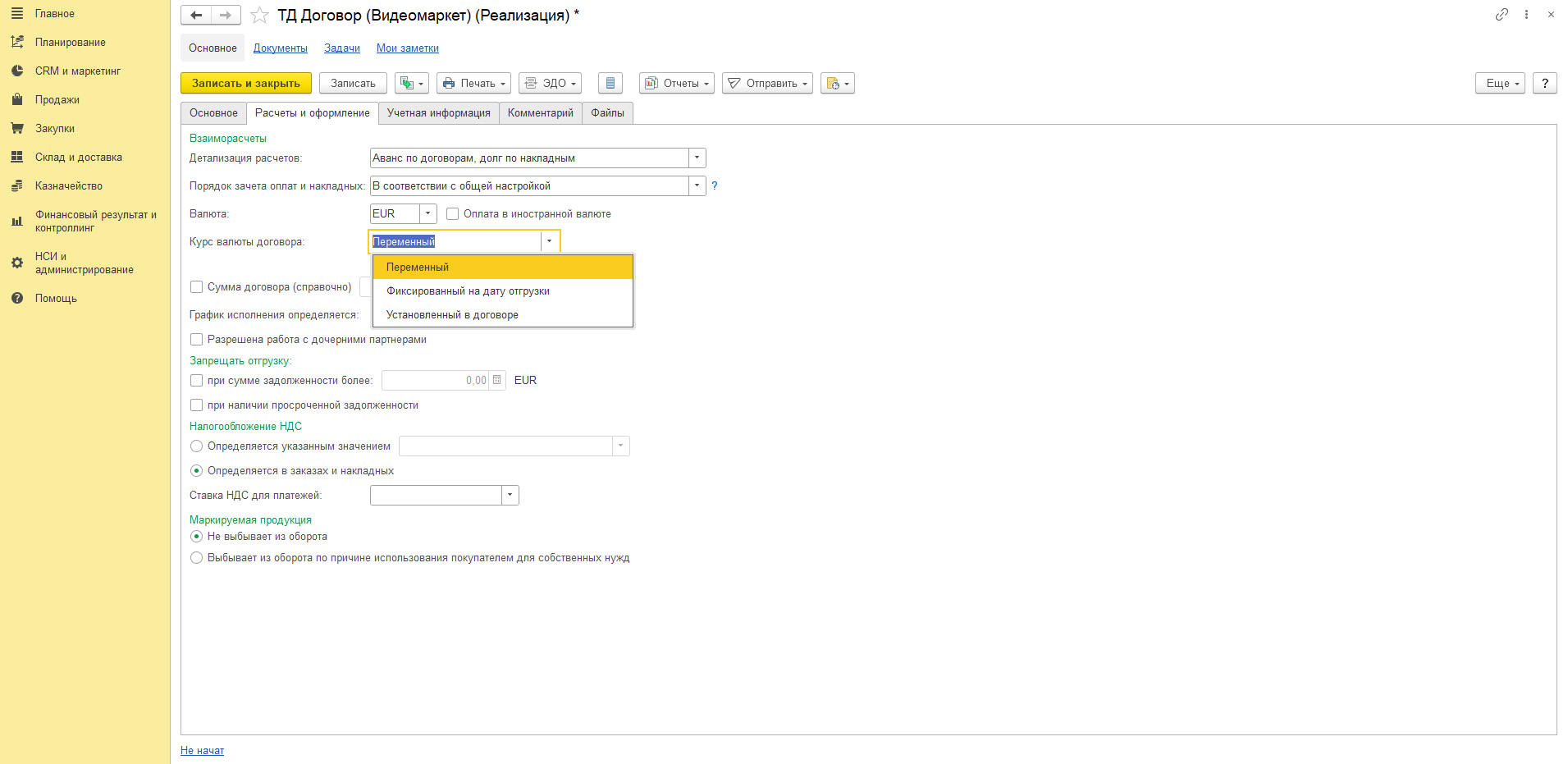Open the Продажи section
Viewport: 1568px width, 764px height.
click(57, 100)
